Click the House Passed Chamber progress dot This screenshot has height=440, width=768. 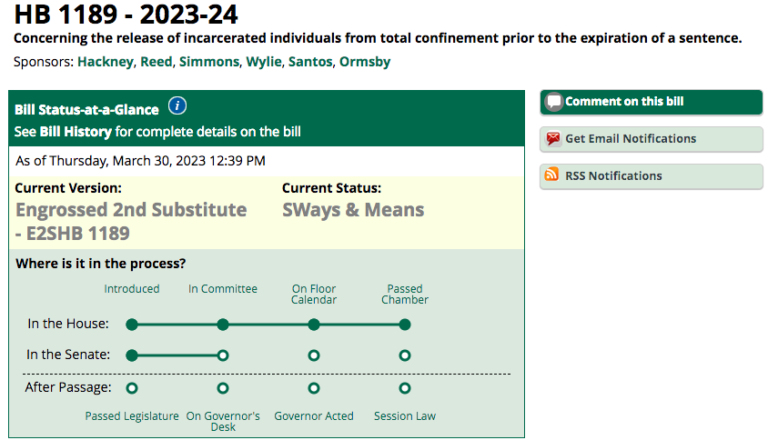(404, 324)
